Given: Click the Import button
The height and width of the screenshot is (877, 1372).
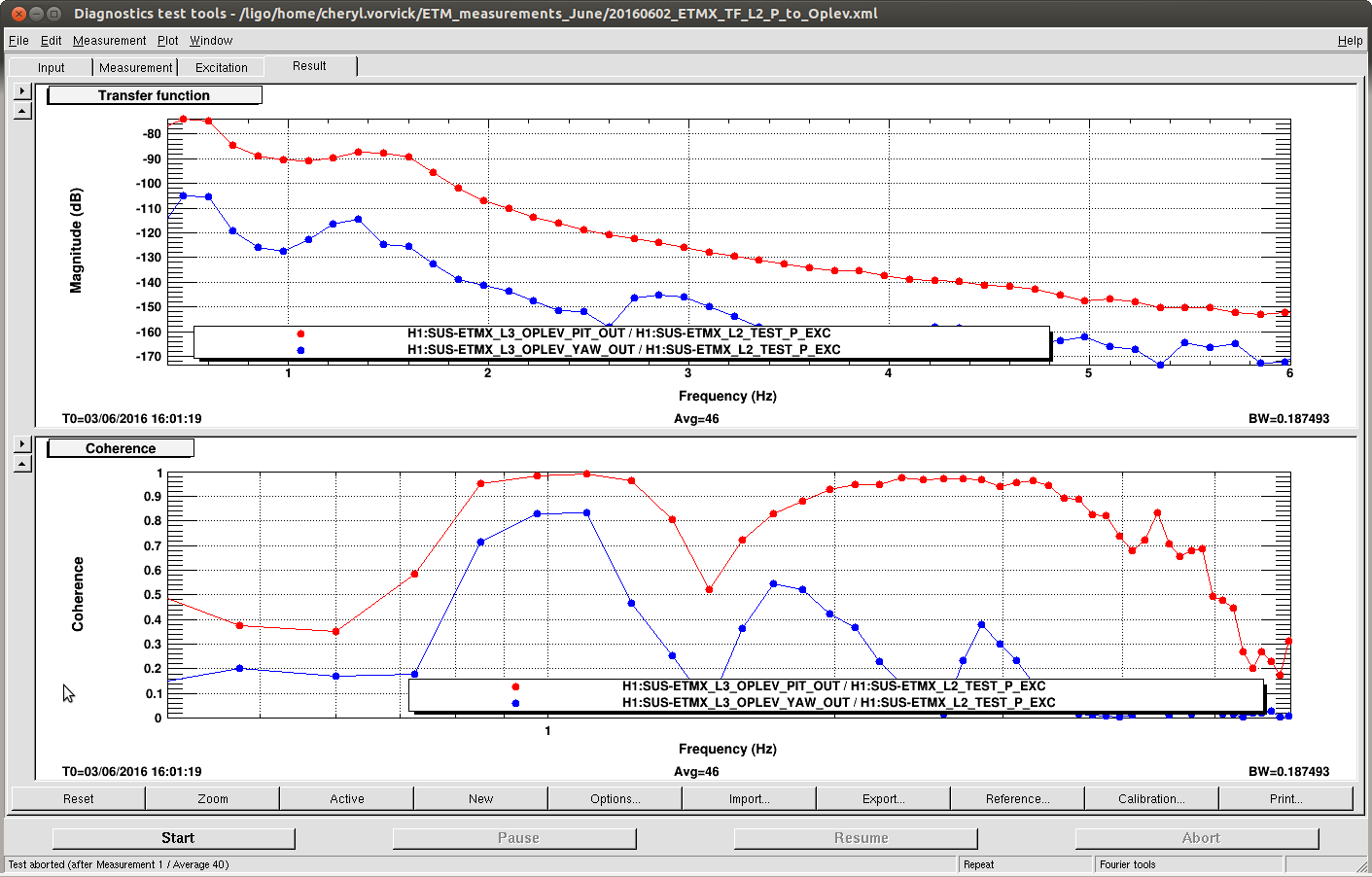Looking at the screenshot, I should pos(749,798).
